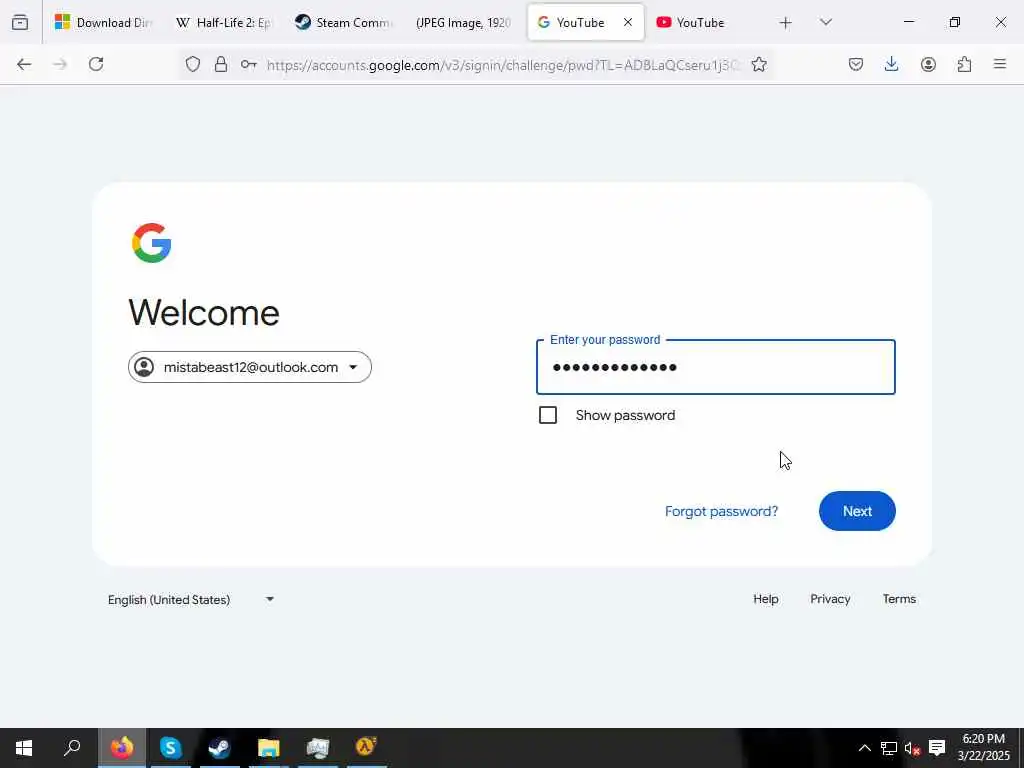Viewport: 1024px width, 768px height.
Task: Open saved logins key icon
Action: point(248,64)
